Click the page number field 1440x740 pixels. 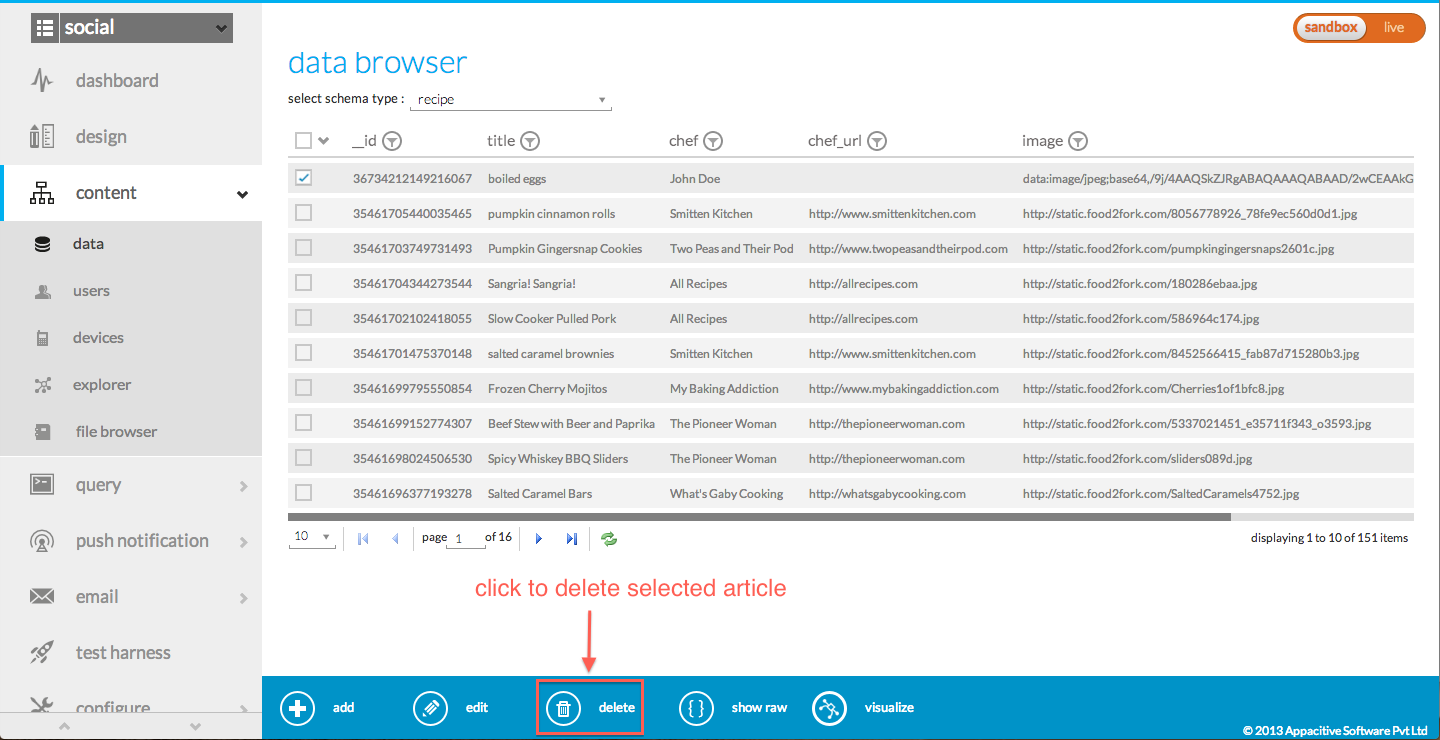(x=465, y=538)
